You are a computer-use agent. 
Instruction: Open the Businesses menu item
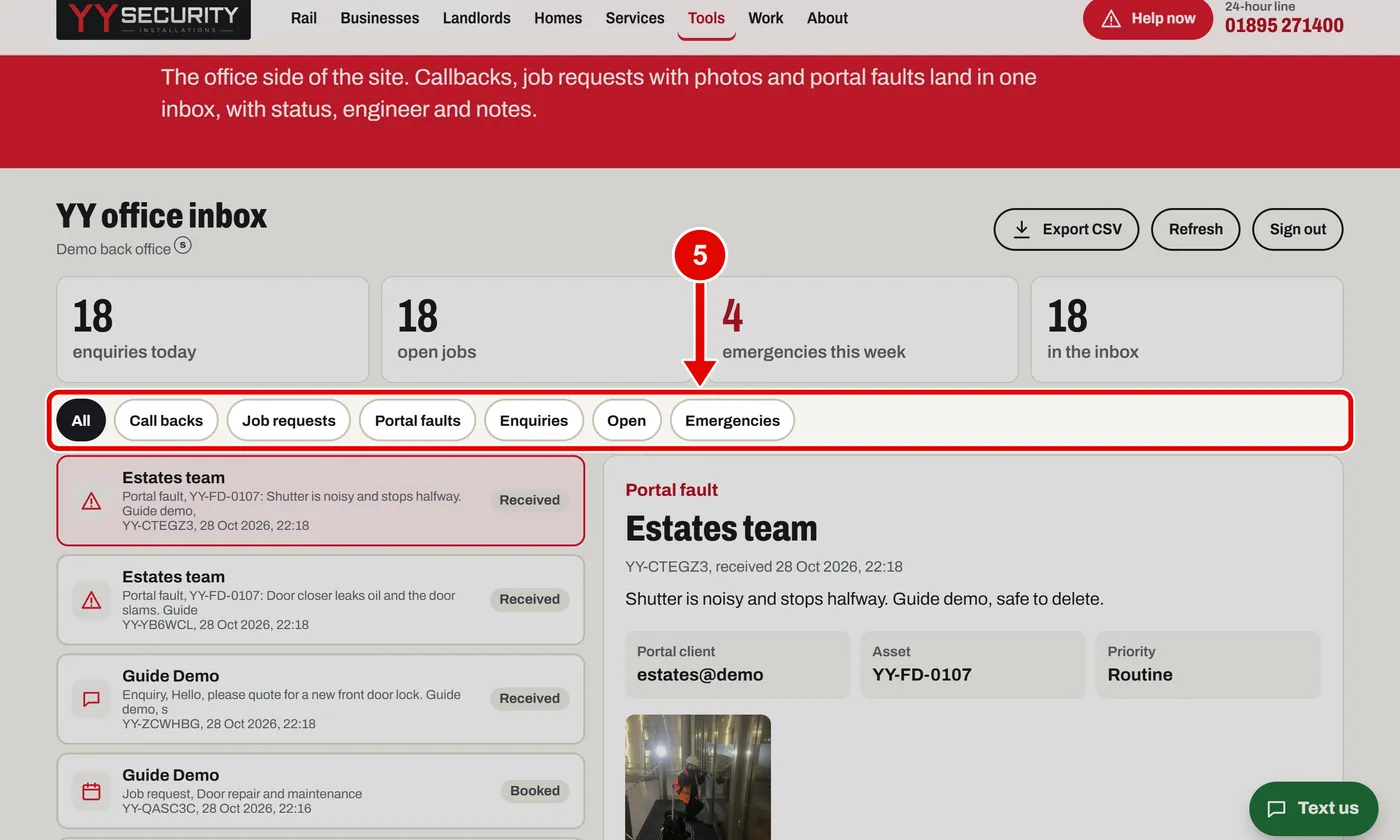click(380, 18)
